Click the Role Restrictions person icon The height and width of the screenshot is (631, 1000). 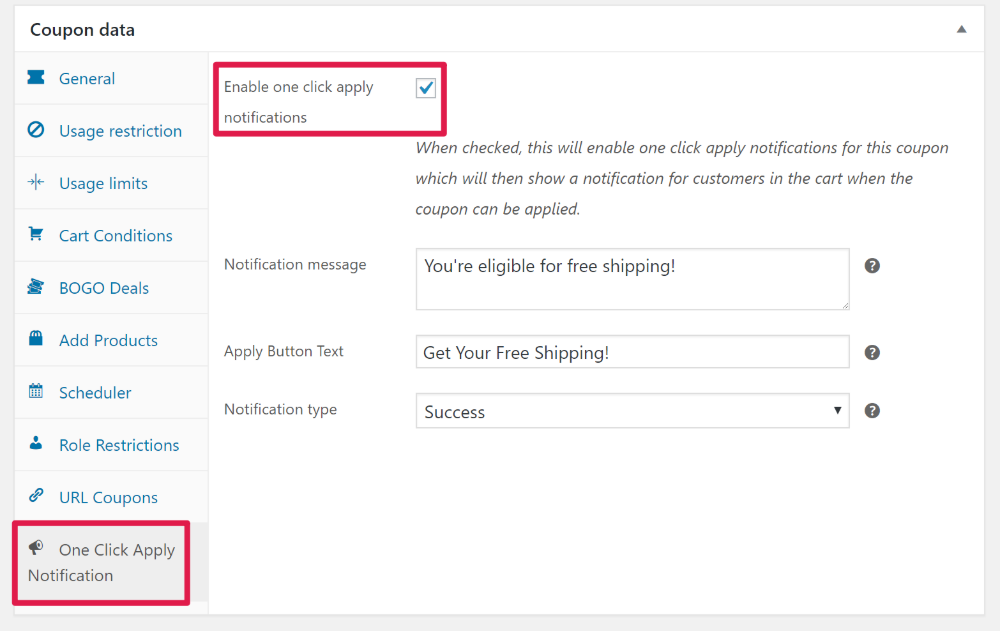coord(36,443)
